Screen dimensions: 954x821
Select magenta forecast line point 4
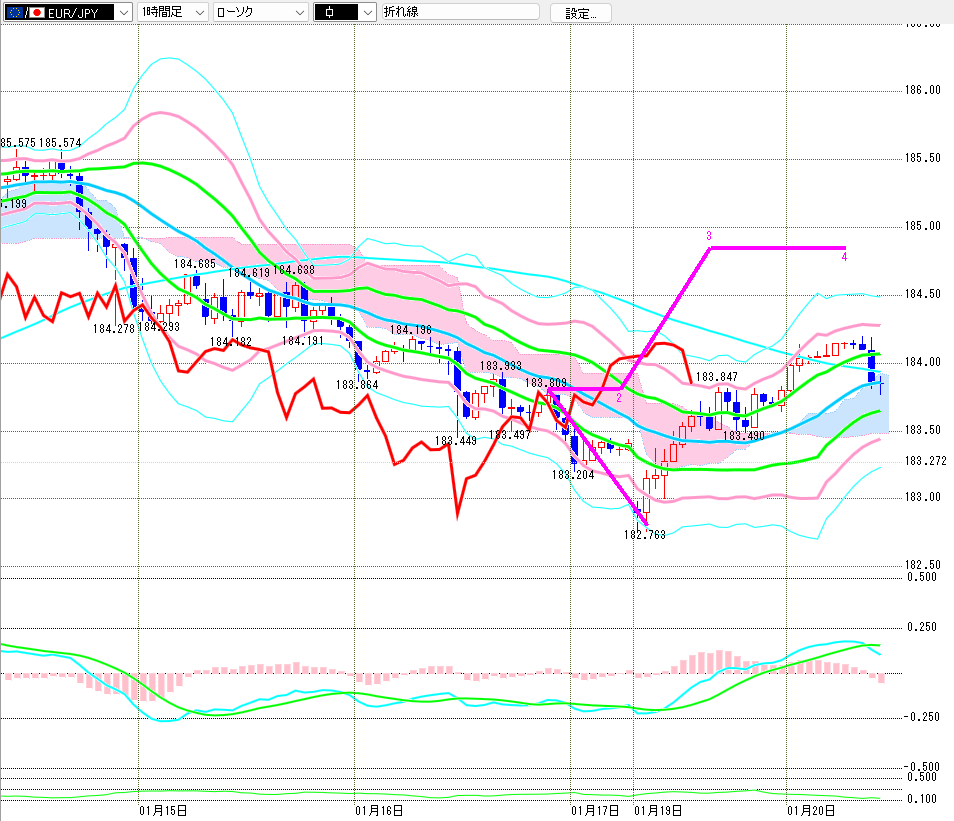844,257
